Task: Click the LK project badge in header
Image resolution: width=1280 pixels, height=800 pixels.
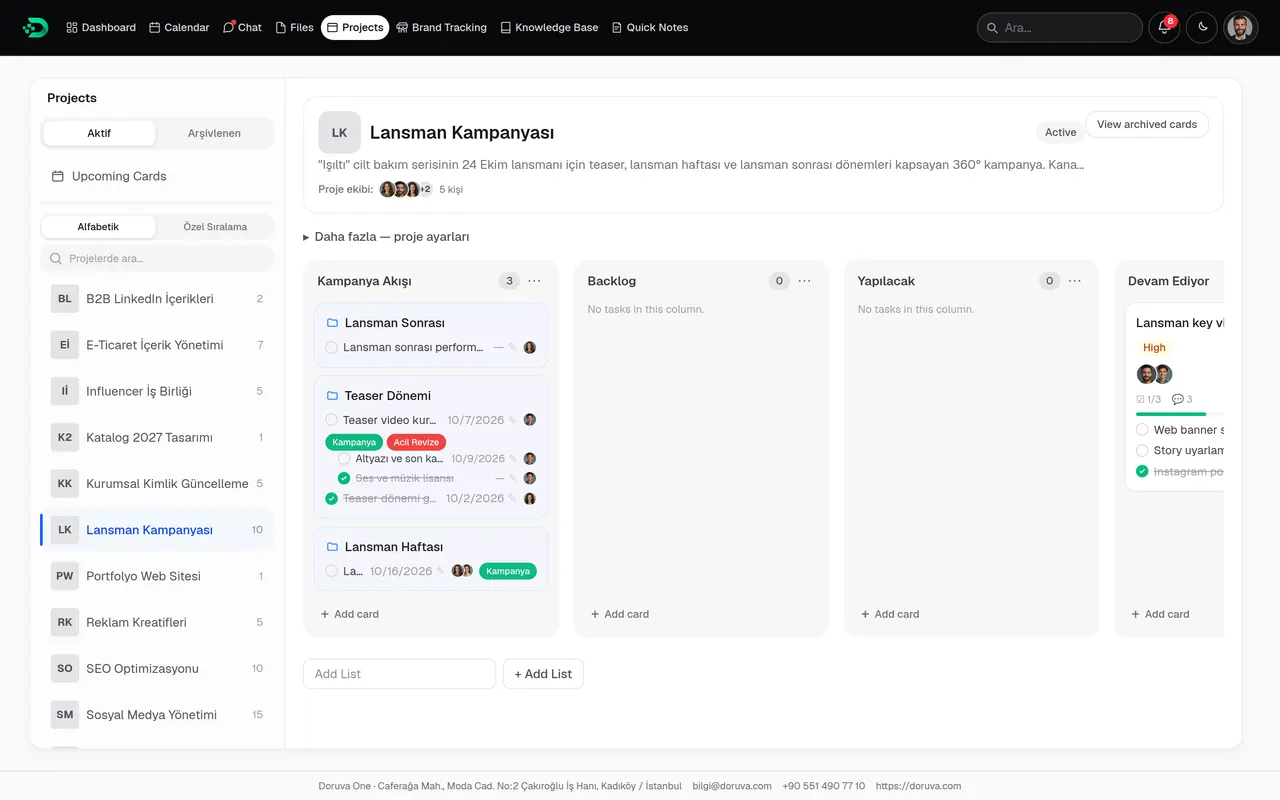Action: 339,132
